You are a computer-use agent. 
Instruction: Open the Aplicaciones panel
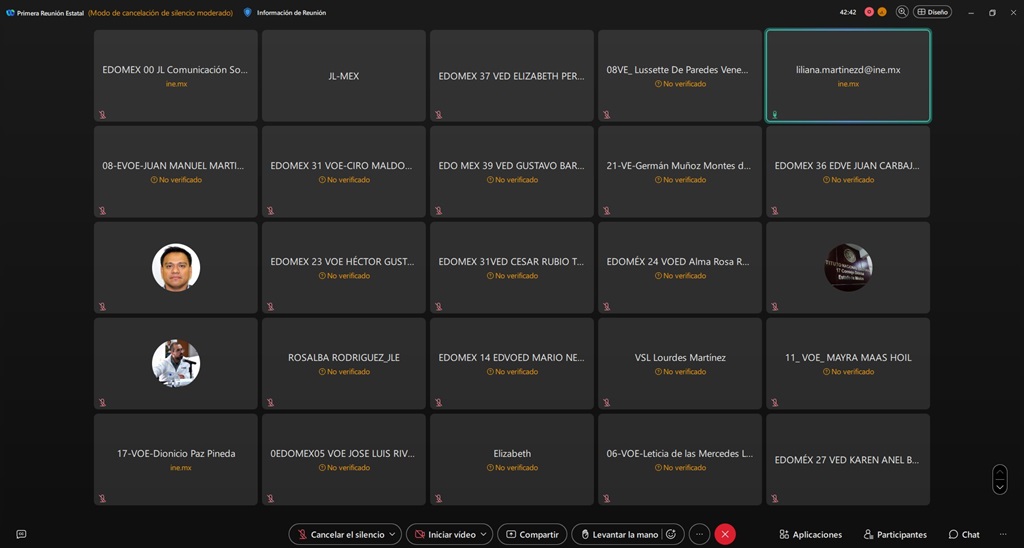810,534
